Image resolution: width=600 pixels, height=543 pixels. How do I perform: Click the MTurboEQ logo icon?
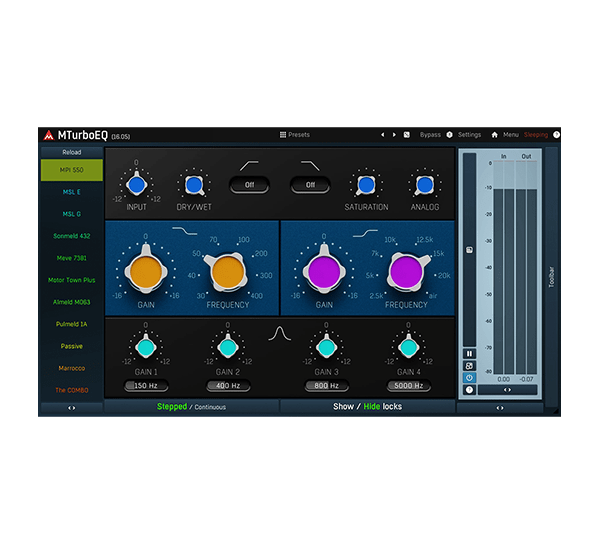49,135
